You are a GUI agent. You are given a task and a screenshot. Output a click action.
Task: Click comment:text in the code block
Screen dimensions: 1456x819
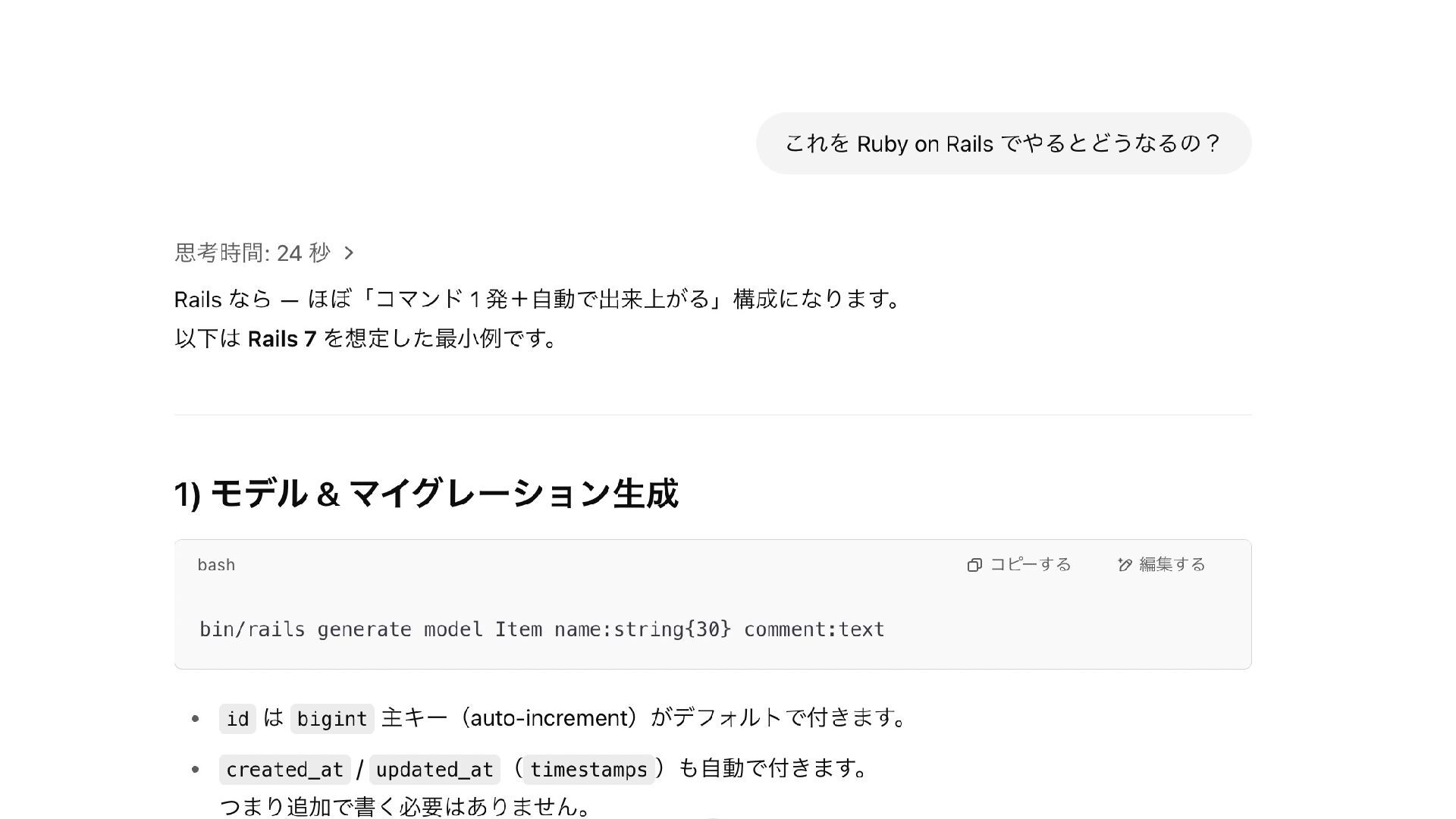point(814,629)
